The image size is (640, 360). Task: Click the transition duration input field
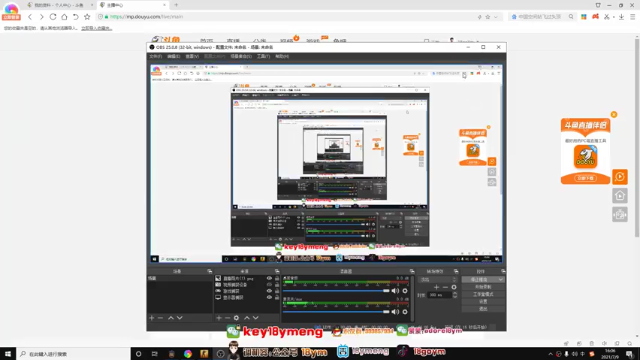coord(440,295)
